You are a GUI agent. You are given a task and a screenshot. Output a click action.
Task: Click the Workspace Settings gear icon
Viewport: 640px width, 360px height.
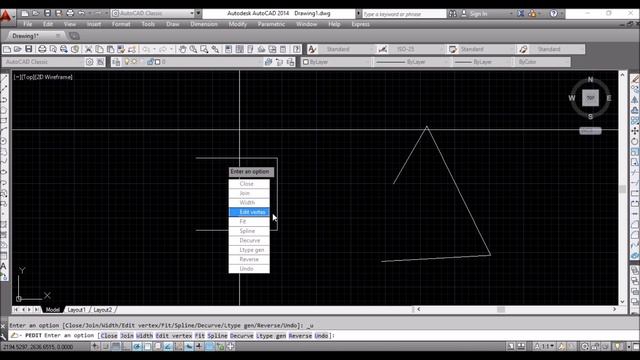click(89, 62)
